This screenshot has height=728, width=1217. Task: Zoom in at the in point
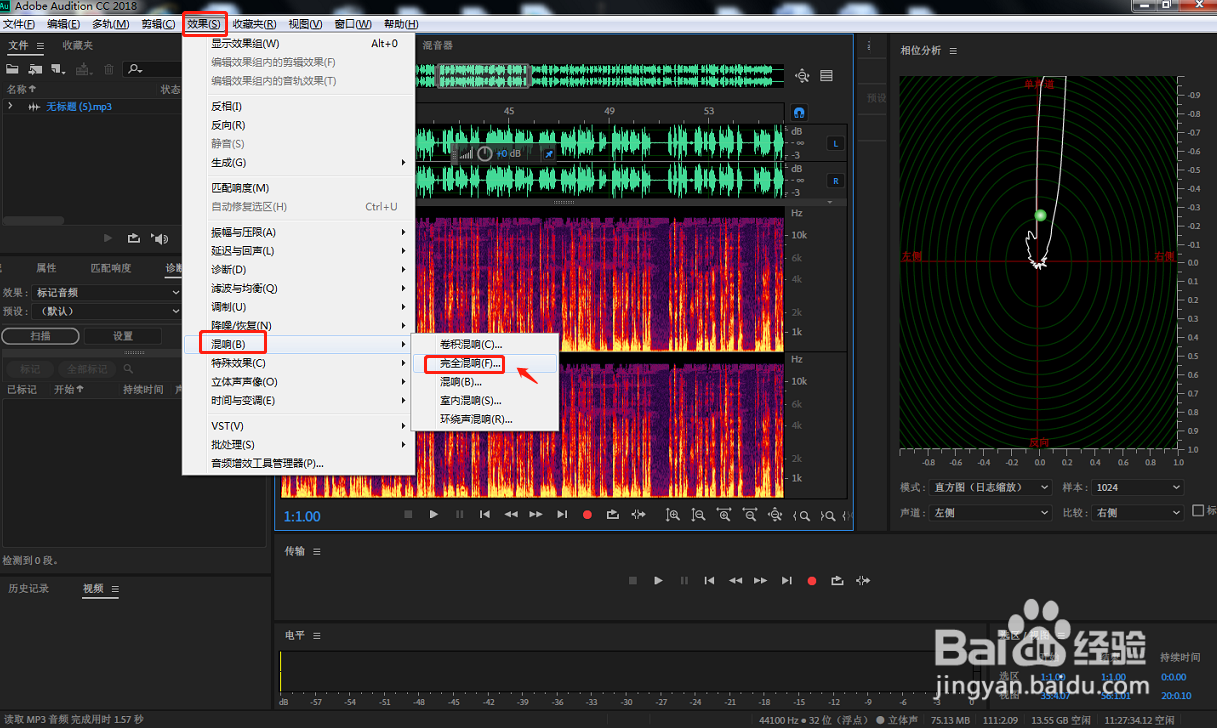click(802, 516)
